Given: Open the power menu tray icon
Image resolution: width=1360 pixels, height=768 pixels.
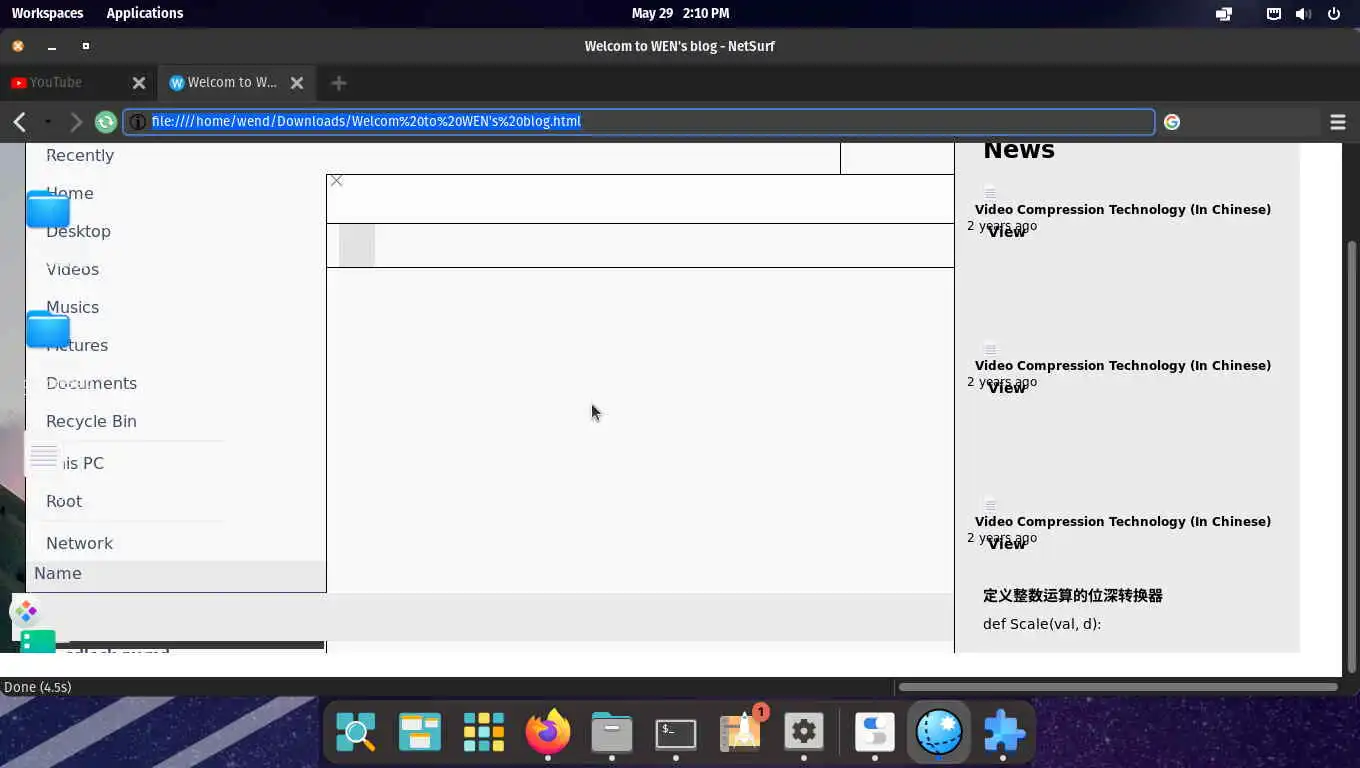Looking at the screenshot, I should tap(1334, 14).
